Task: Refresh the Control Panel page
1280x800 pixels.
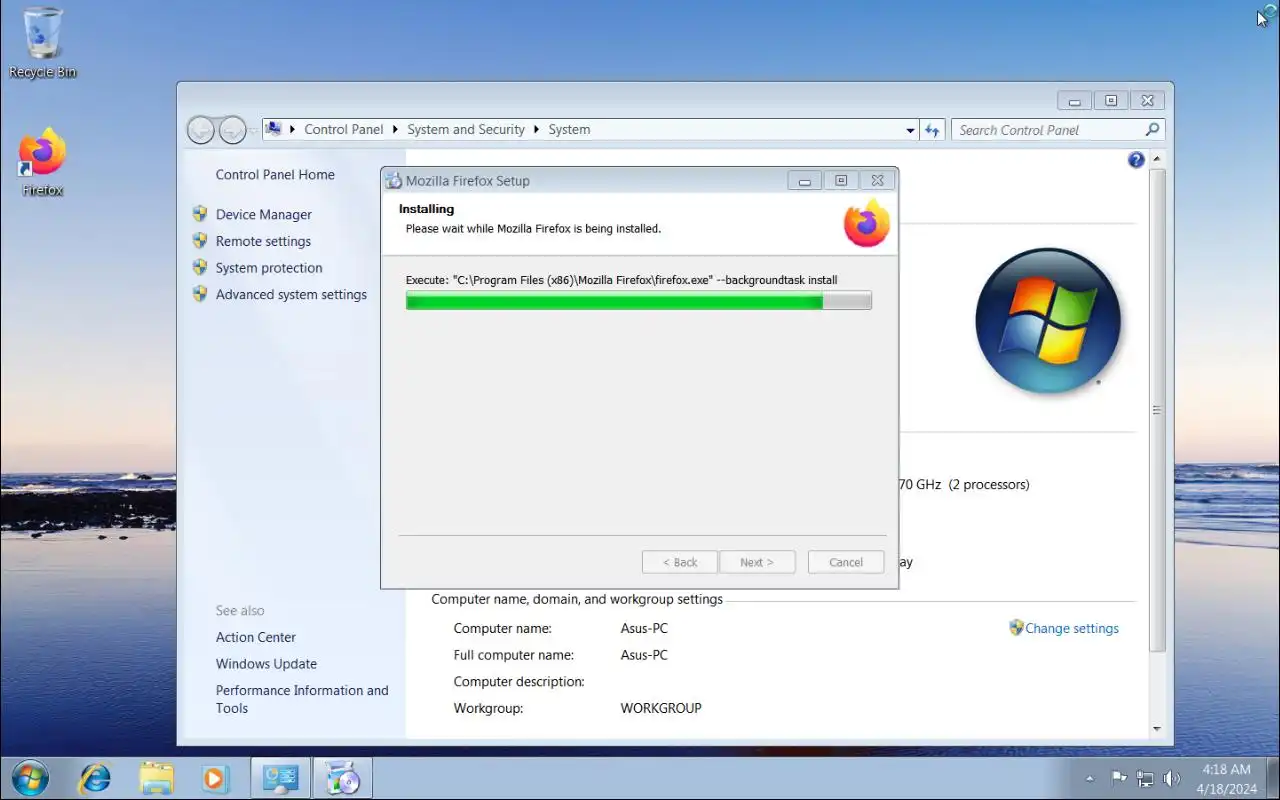Action: click(x=932, y=130)
